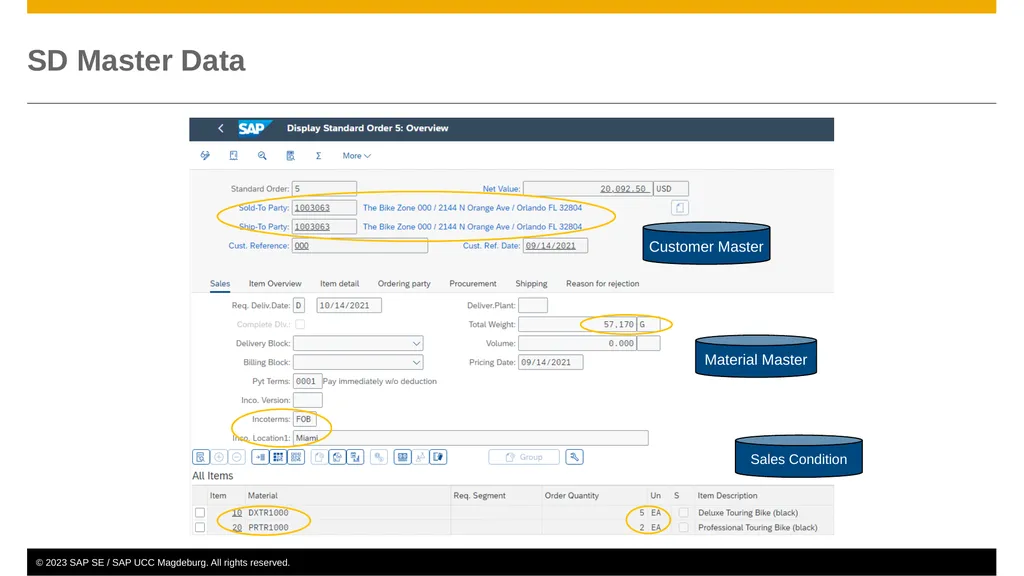Click the greyed configuration structure icon
Image resolution: width=1024 pixels, height=576 pixels.
point(420,457)
